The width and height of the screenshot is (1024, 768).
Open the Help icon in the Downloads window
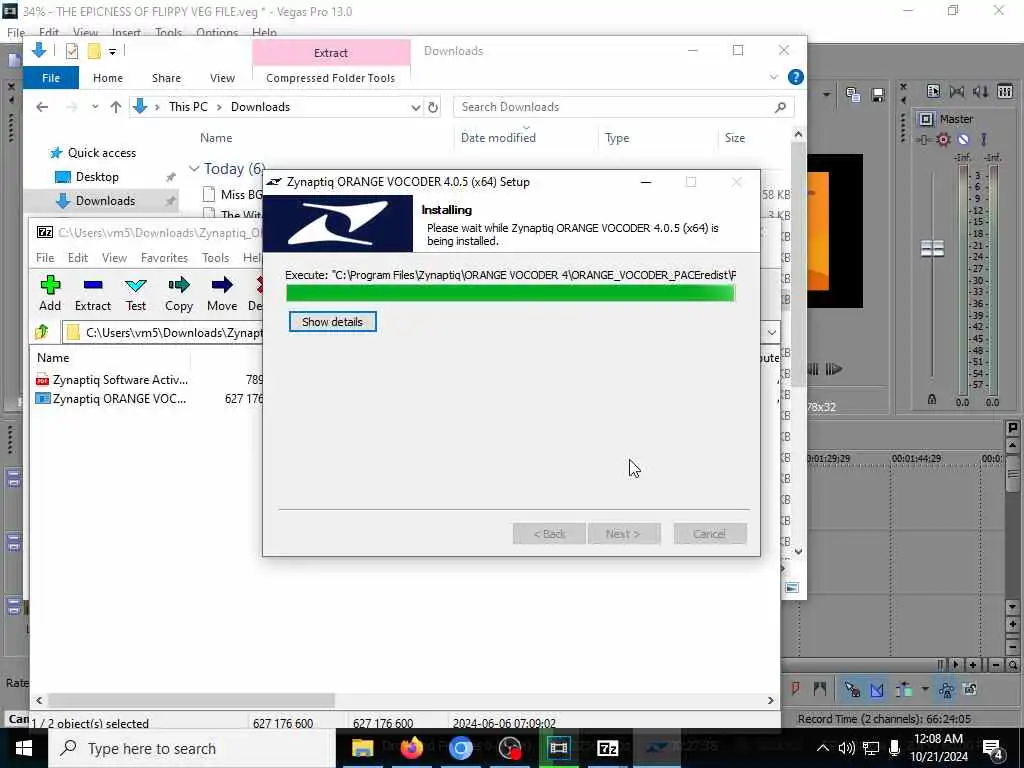tap(795, 77)
